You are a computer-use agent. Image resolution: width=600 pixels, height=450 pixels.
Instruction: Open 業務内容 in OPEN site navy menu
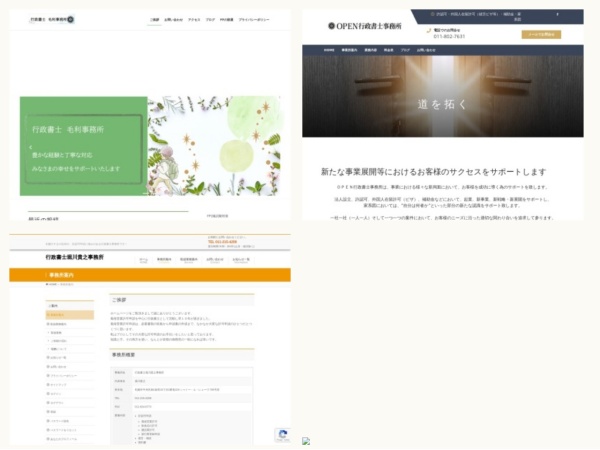(x=370, y=50)
